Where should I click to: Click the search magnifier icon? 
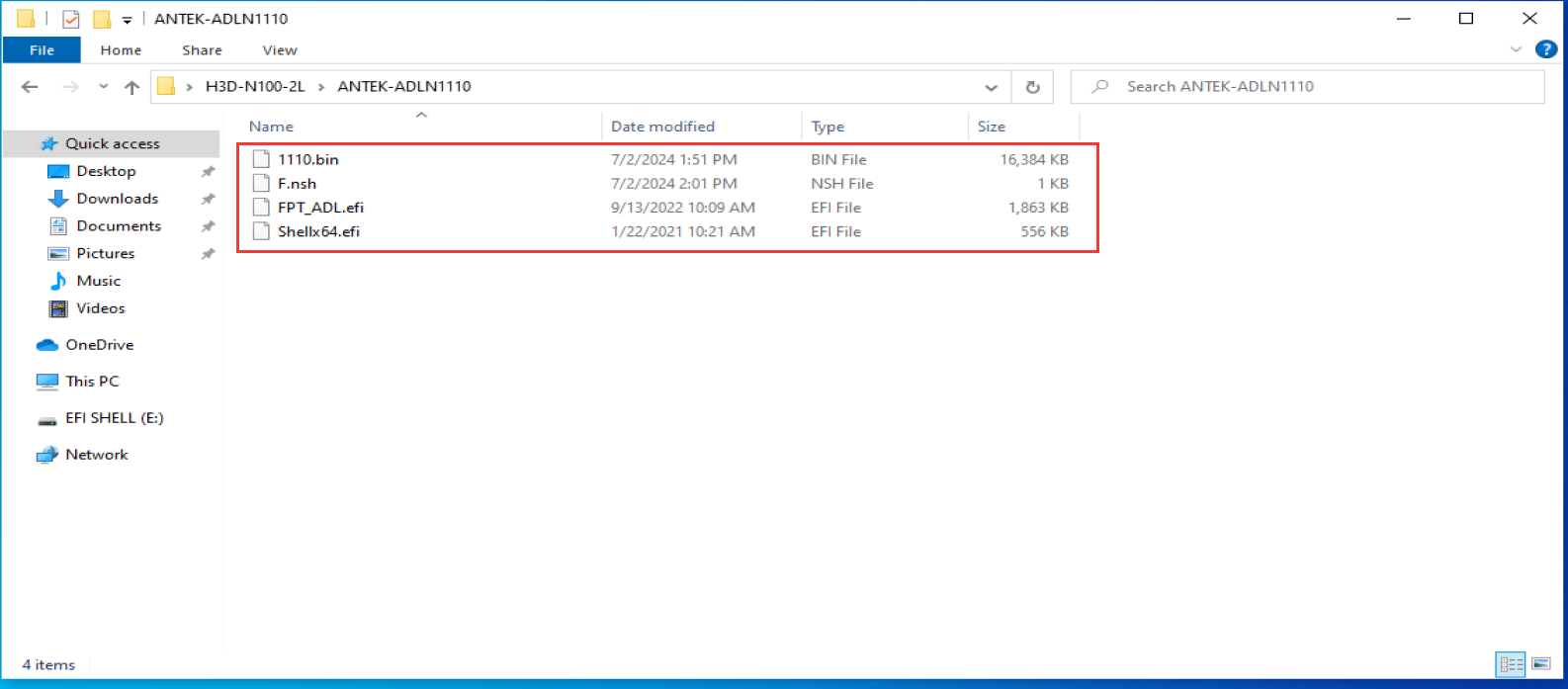[1099, 87]
